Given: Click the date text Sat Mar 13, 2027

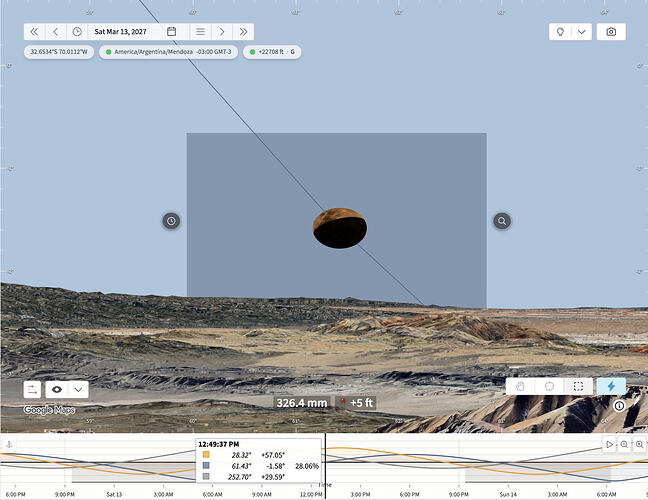Looking at the screenshot, I should tap(120, 32).
